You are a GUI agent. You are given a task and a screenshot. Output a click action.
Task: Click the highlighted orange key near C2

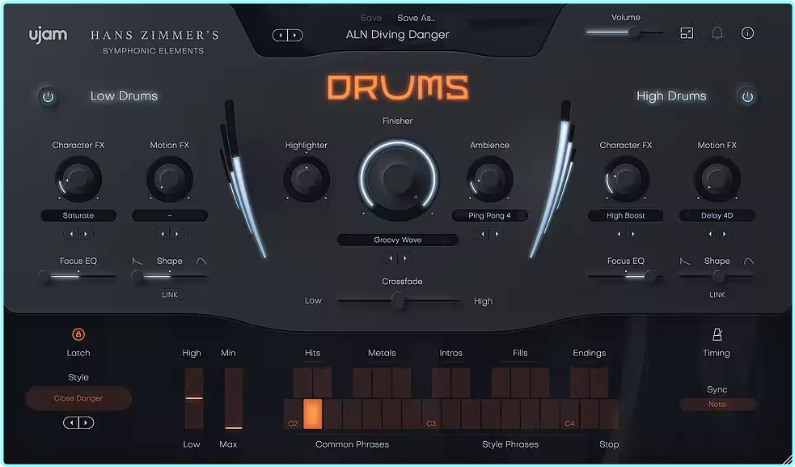pos(312,414)
